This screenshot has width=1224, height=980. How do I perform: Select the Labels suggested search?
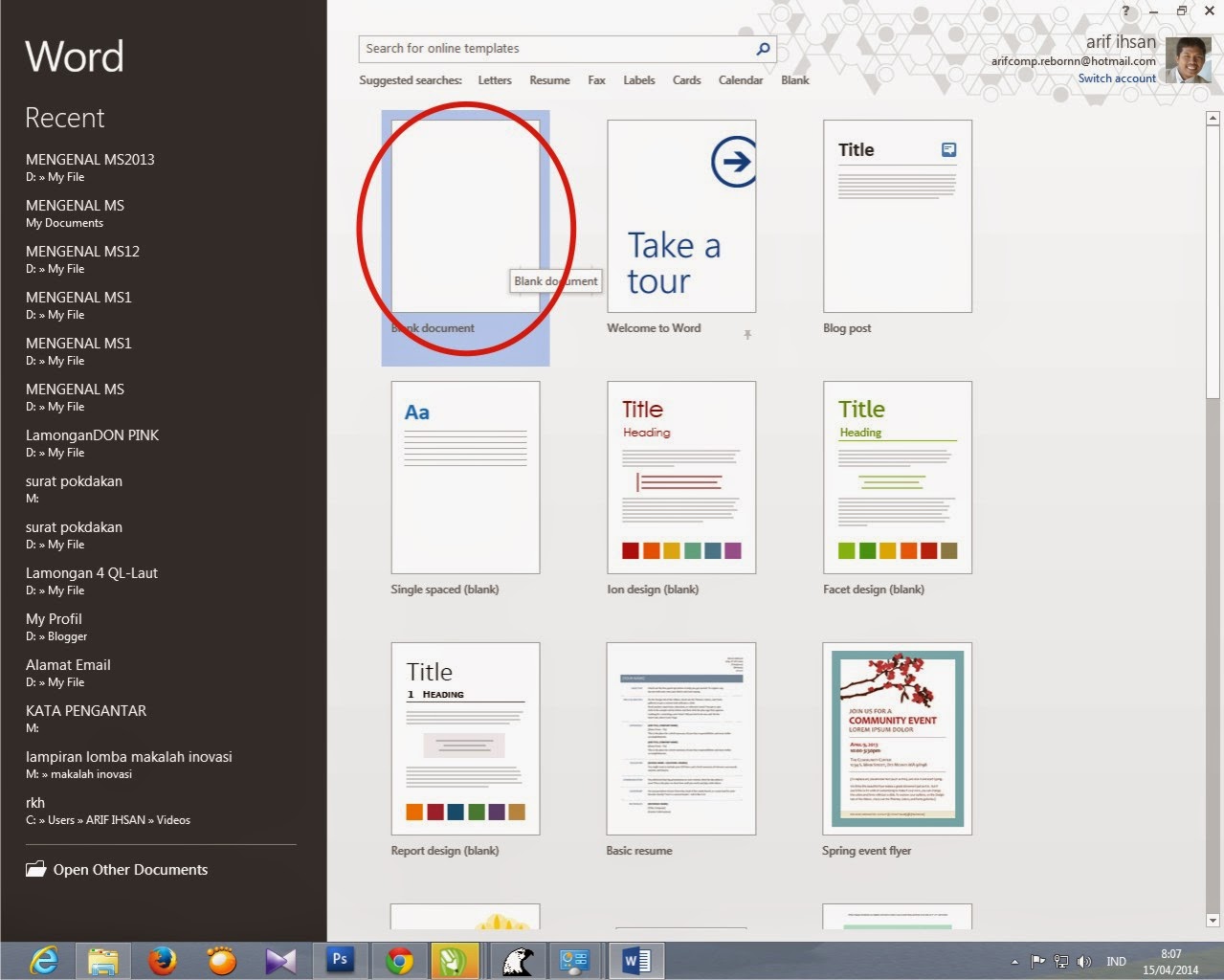[639, 80]
